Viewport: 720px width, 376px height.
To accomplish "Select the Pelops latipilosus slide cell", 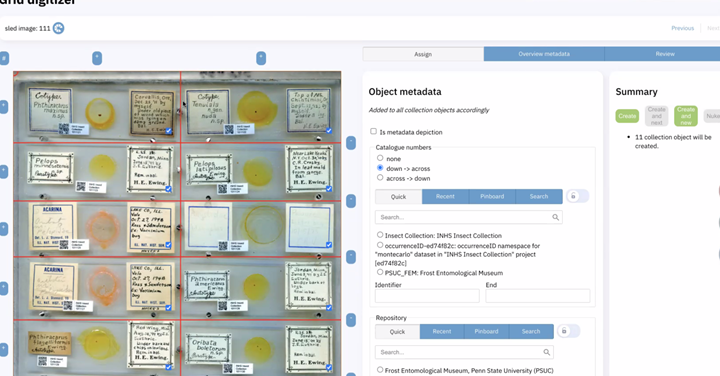I will click(x=261, y=172).
